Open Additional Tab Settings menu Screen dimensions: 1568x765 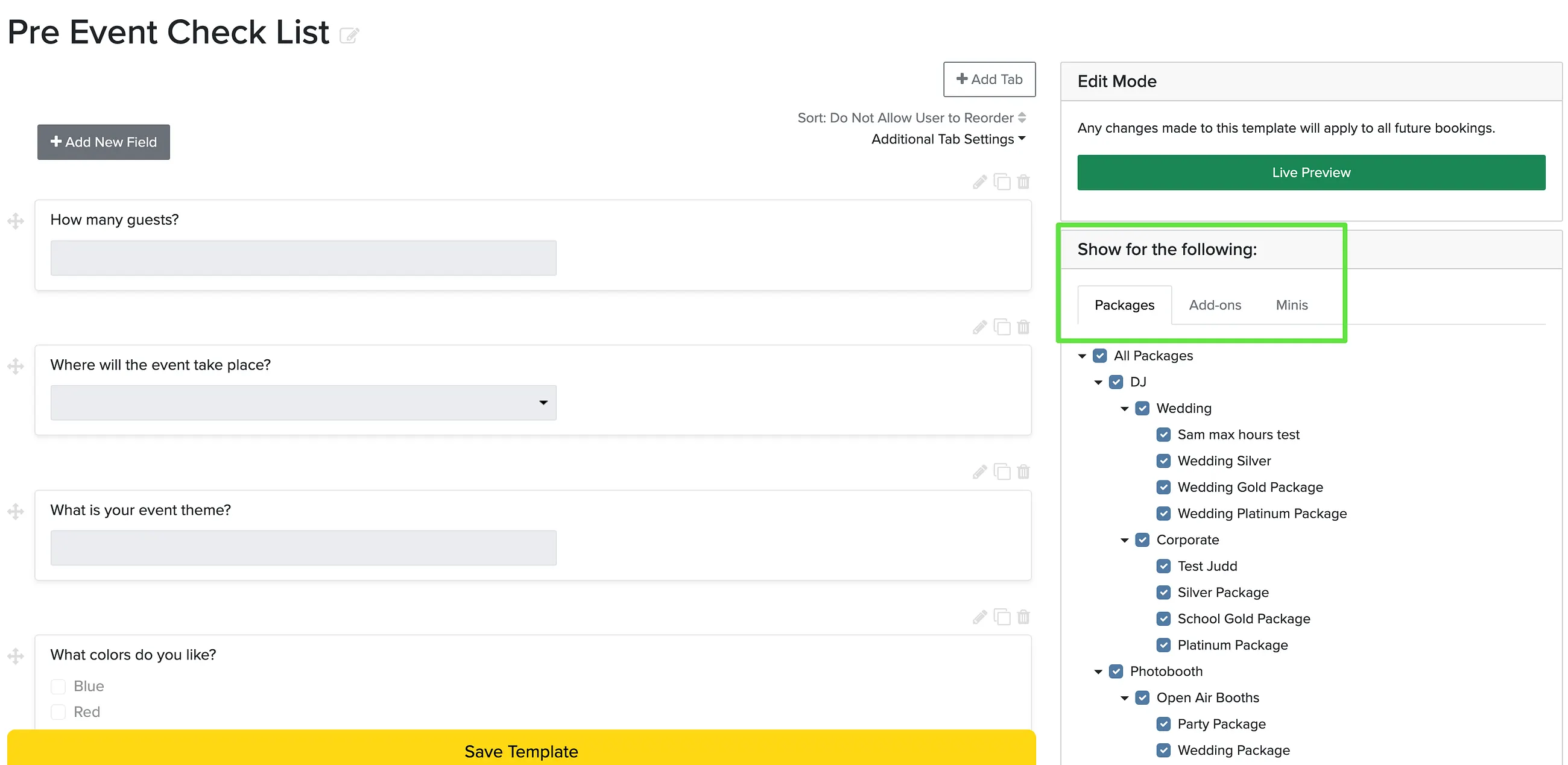coord(949,139)
